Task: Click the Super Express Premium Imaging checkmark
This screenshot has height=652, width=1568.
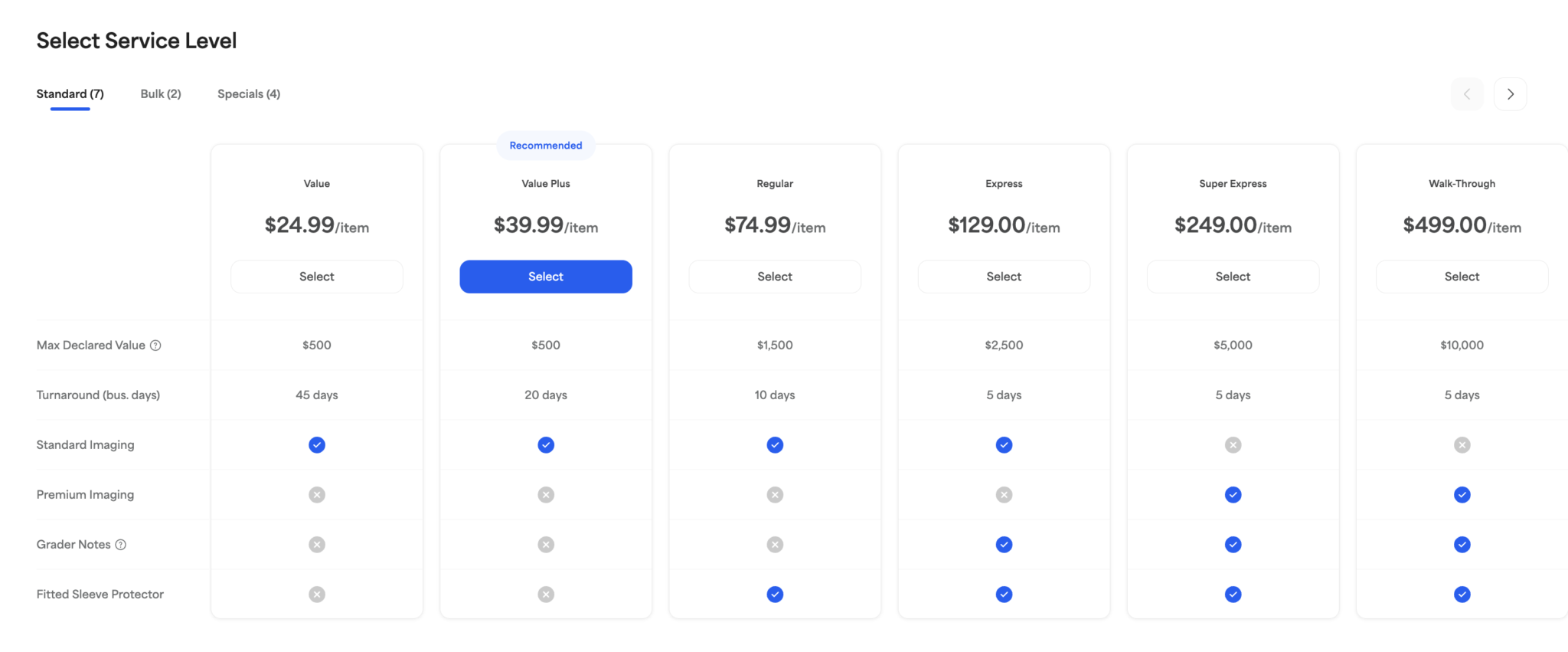Action: point(1233,495)
